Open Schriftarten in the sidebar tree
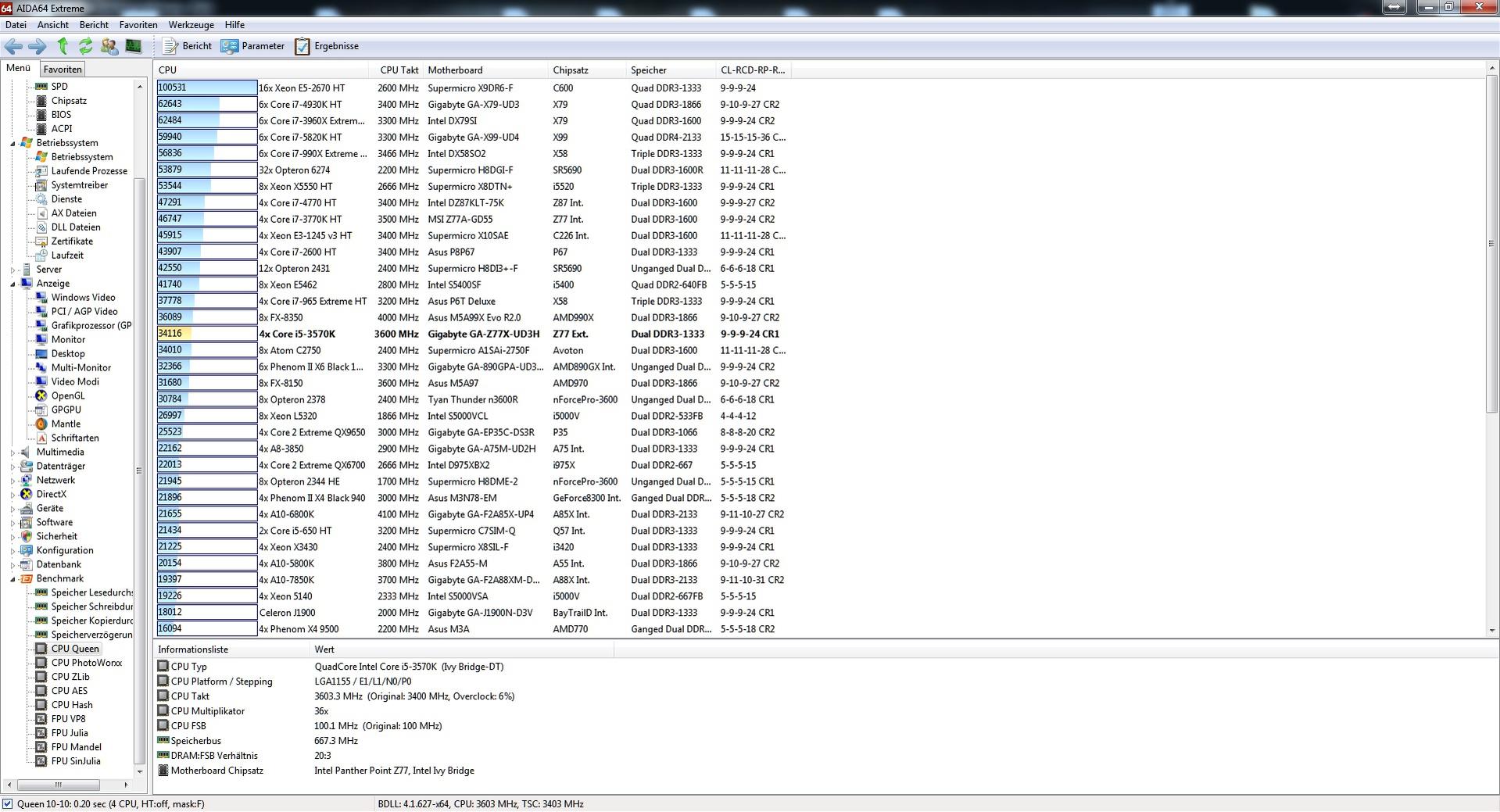The height and width of the screenshot is (812, 1500). pyautogui.click(x=75, y=438)
